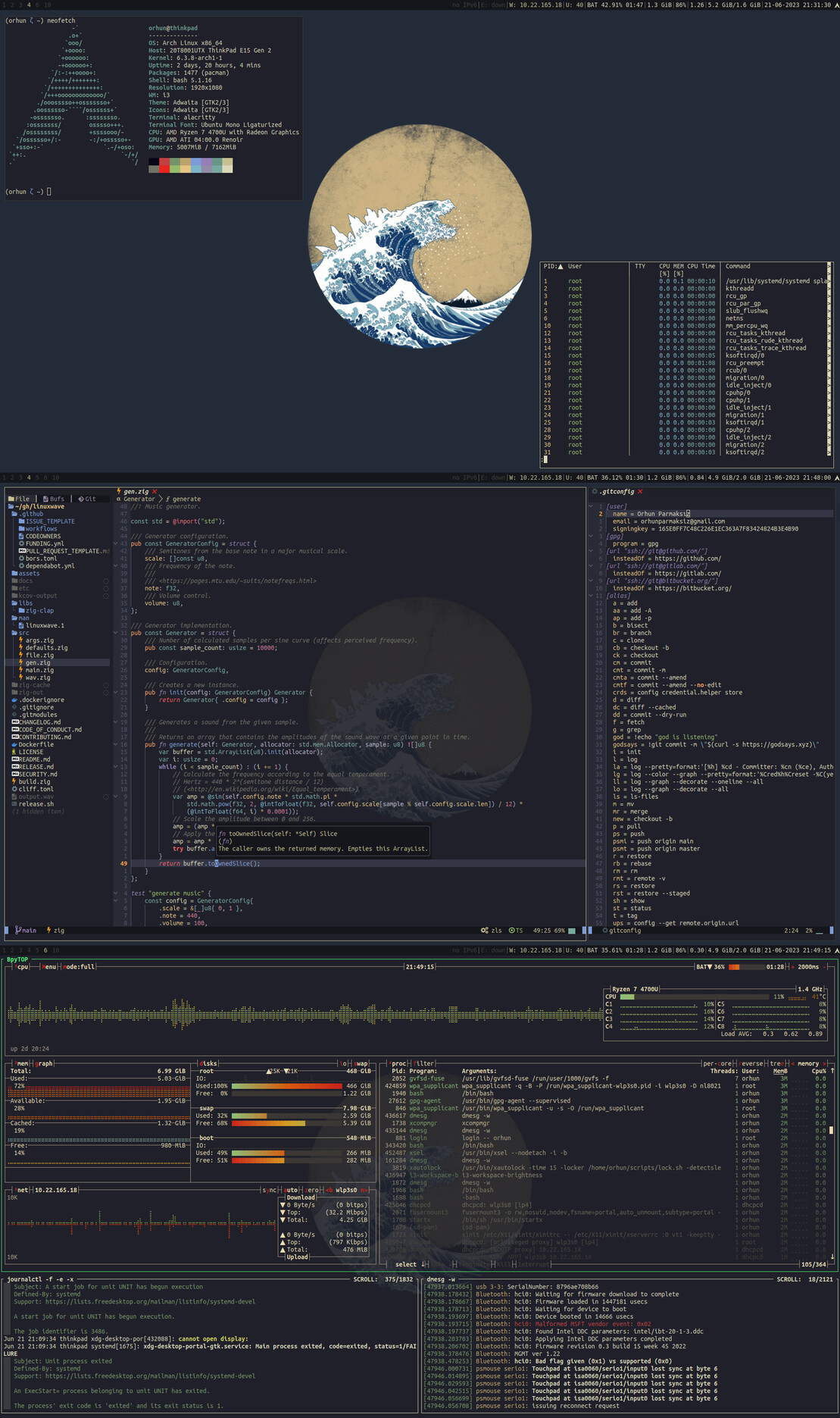
Task: Click the Zig icon next to main.zig
Action: click(20, 670)
